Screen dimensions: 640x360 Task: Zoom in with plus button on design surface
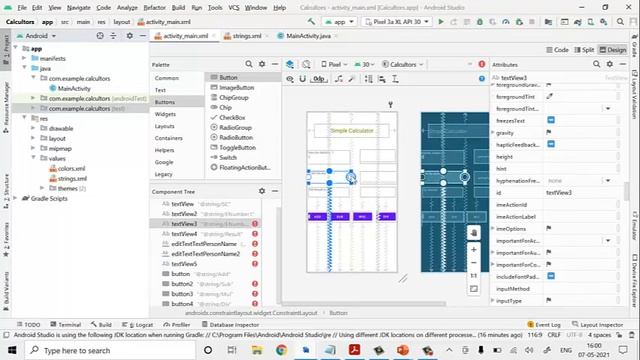point(473,249)
